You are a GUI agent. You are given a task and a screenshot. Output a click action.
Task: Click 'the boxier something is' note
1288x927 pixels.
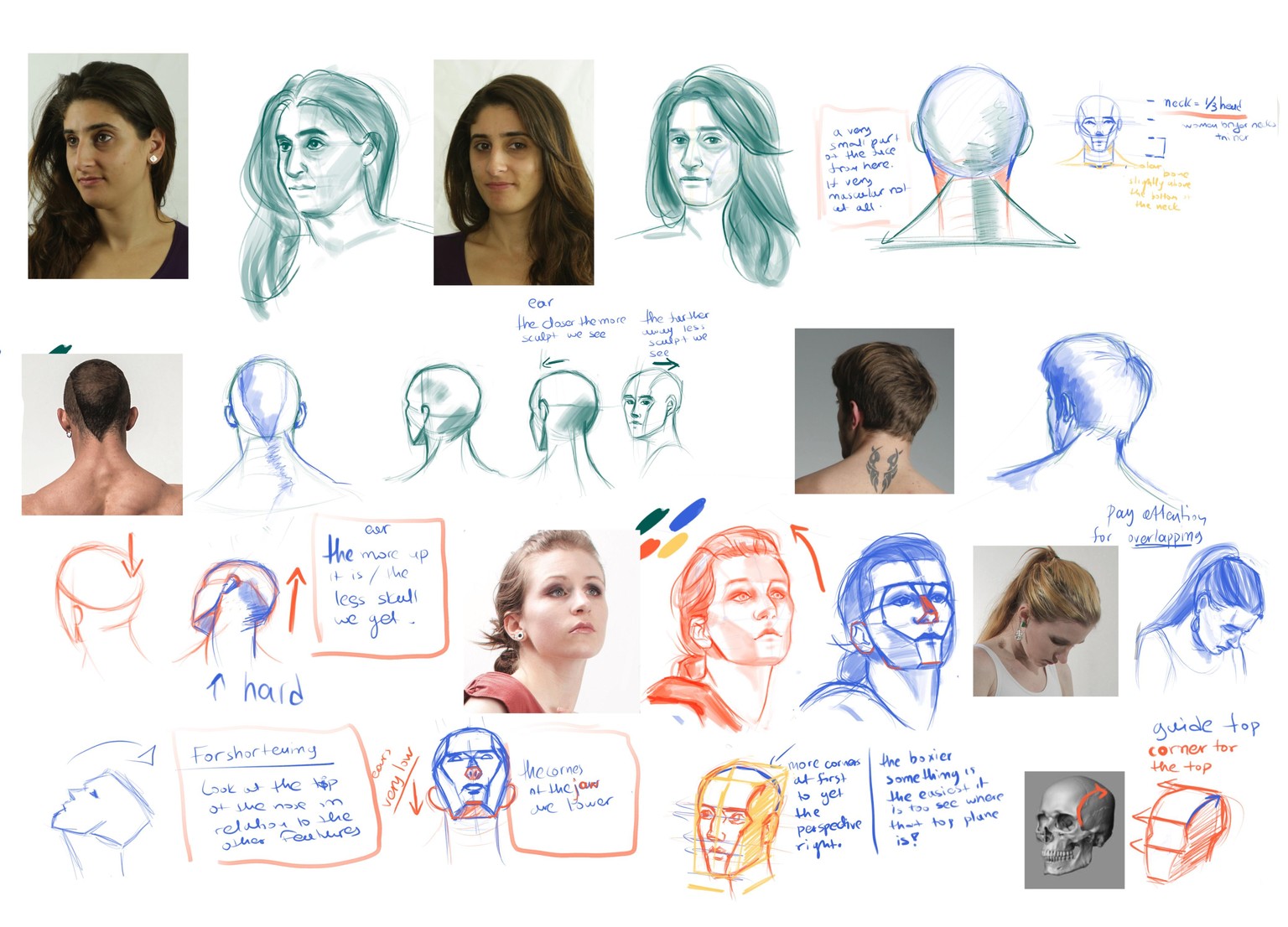939,798
